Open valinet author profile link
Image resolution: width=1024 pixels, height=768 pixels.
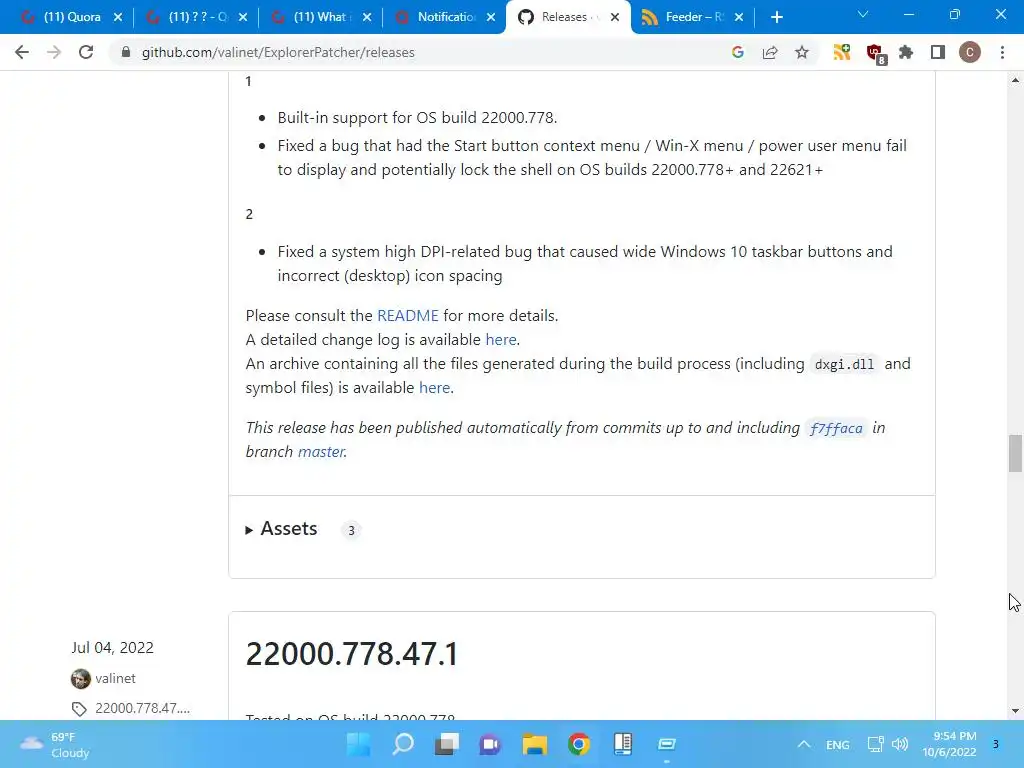(115, 679)
